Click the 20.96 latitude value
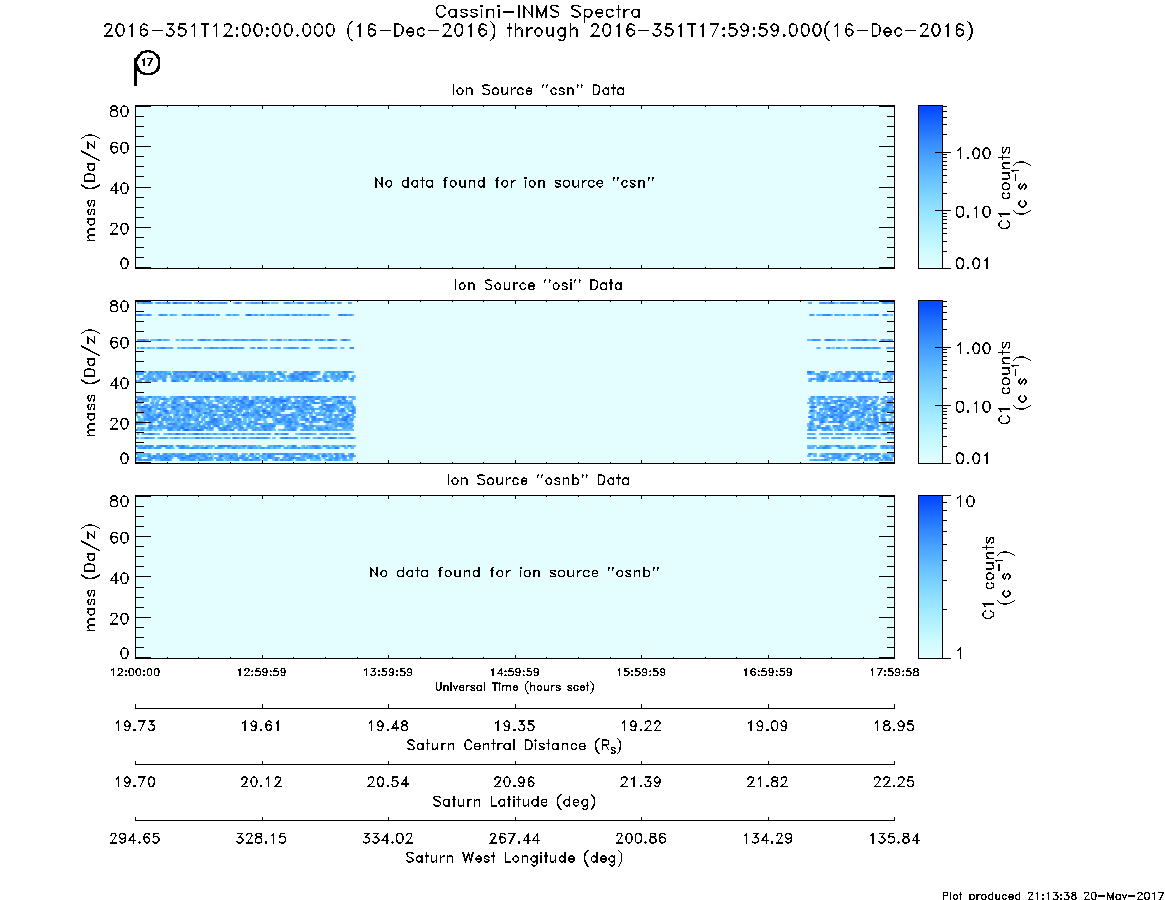1165x900 pixels. tap(514, 782)
